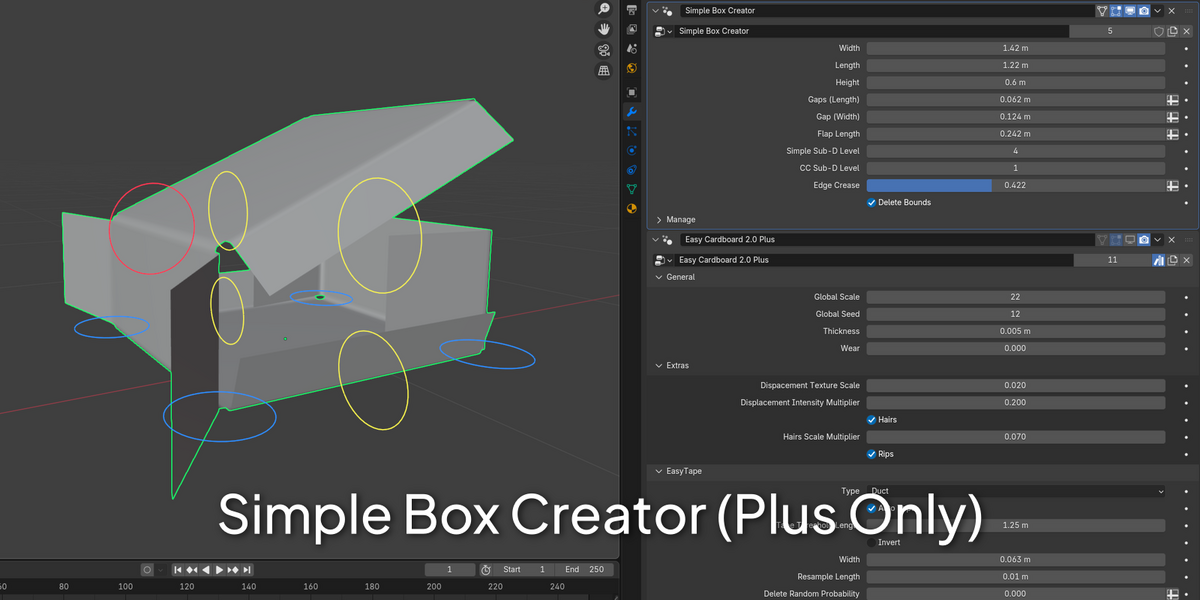Play the animation forward

click(220, 569)
